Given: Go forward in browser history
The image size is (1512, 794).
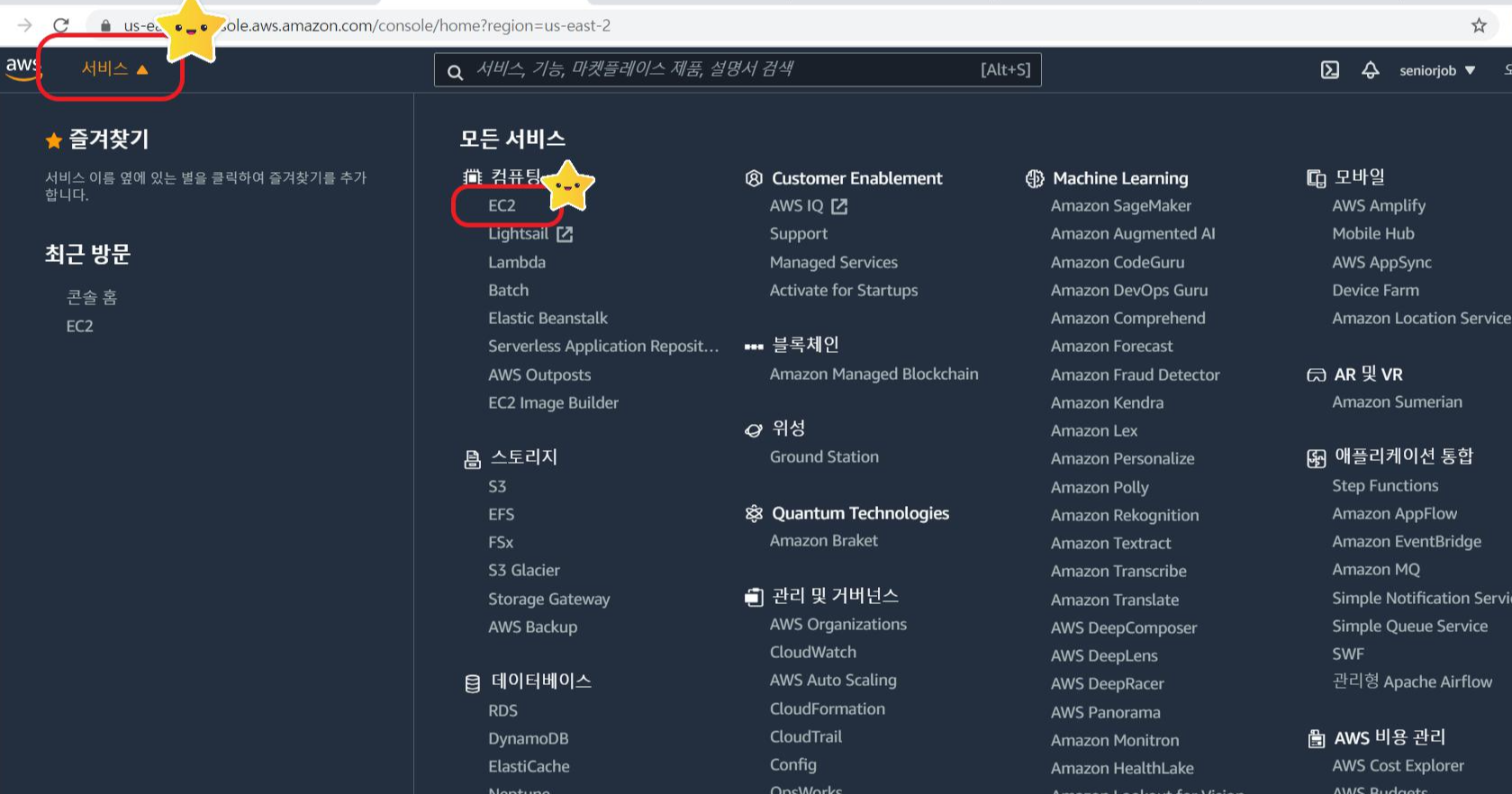Looking at the screenshot, I should (24, 25).
